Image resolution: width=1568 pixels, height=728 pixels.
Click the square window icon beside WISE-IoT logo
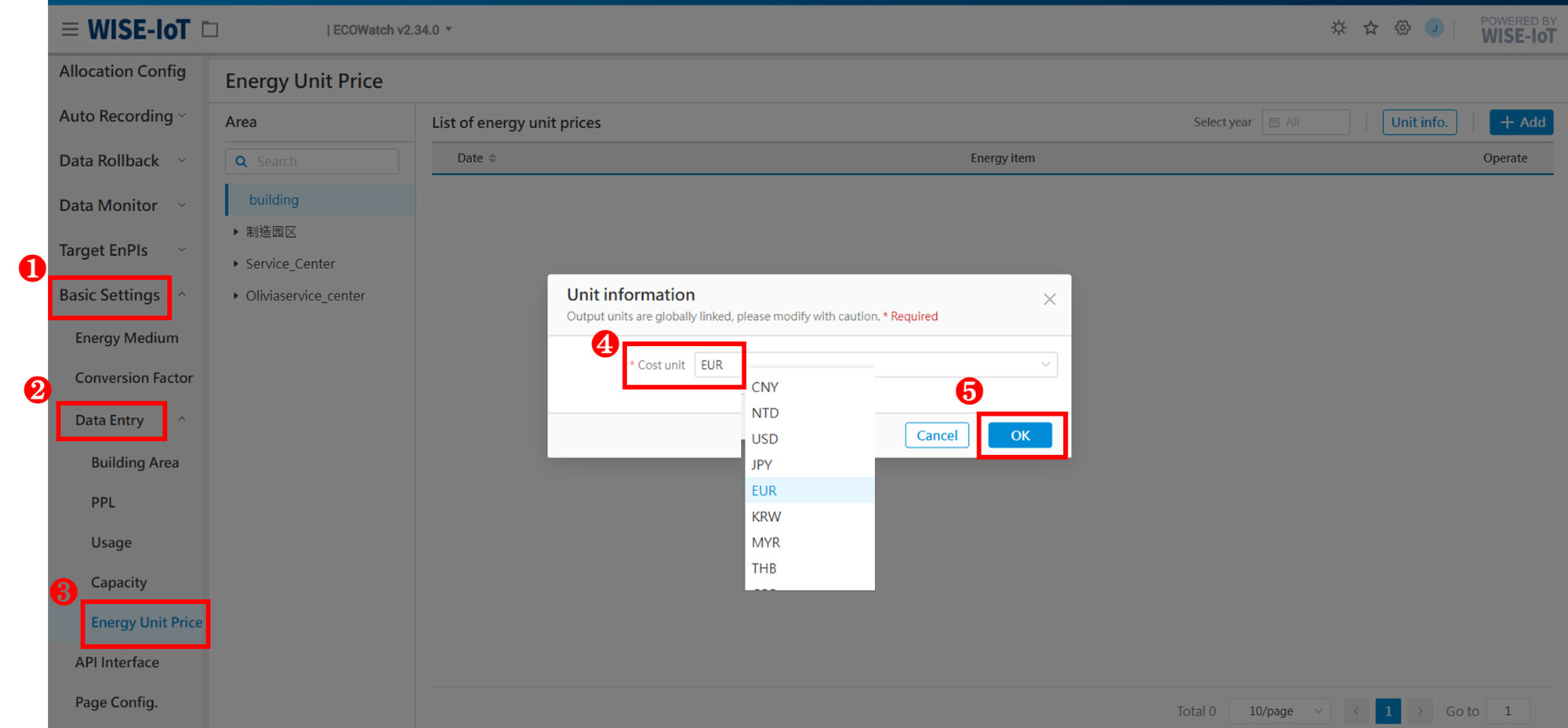[210, 30]
